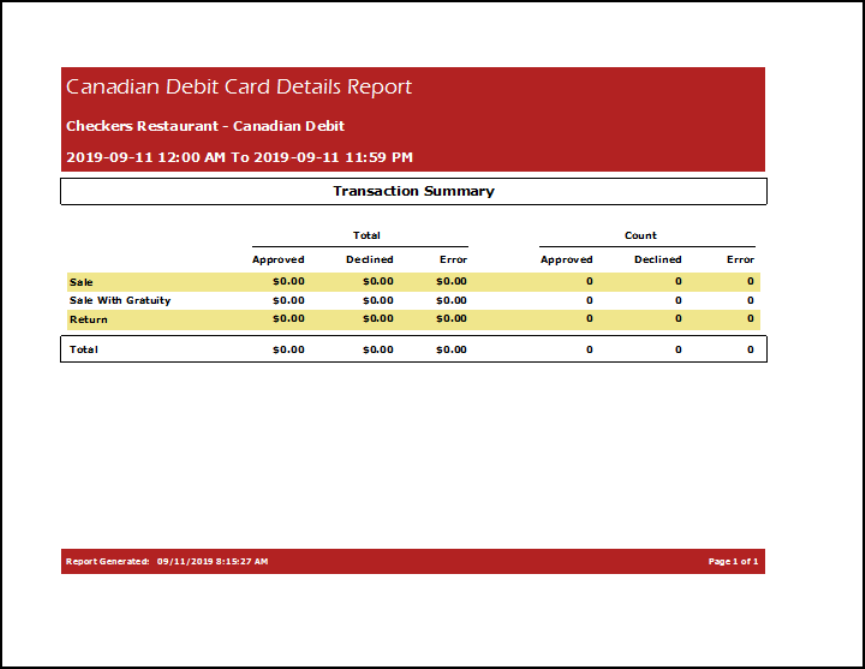Click Error header under the Count group
This screenshot has width=865, height=669.
tap(740, 260)
